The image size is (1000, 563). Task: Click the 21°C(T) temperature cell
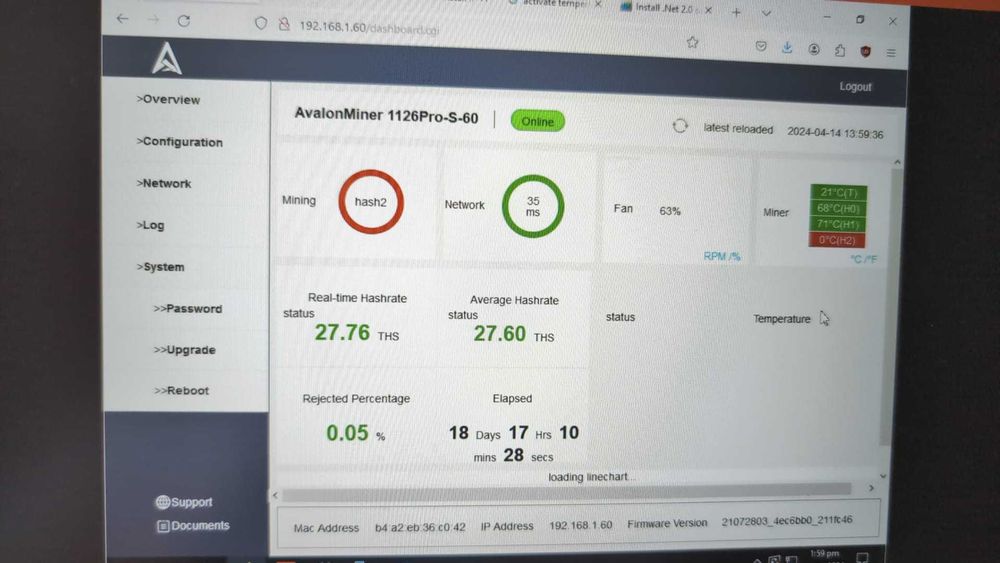click(x=838, y=192)
